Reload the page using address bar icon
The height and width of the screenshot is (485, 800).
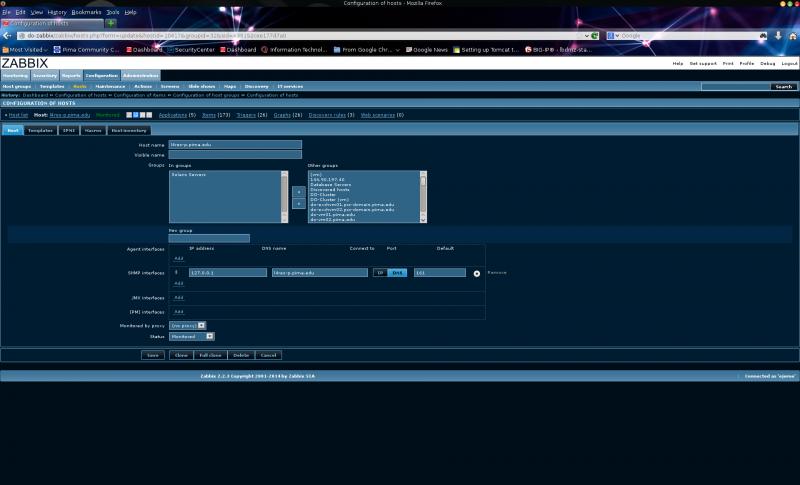pyautogui.click(x=595, y=36)
